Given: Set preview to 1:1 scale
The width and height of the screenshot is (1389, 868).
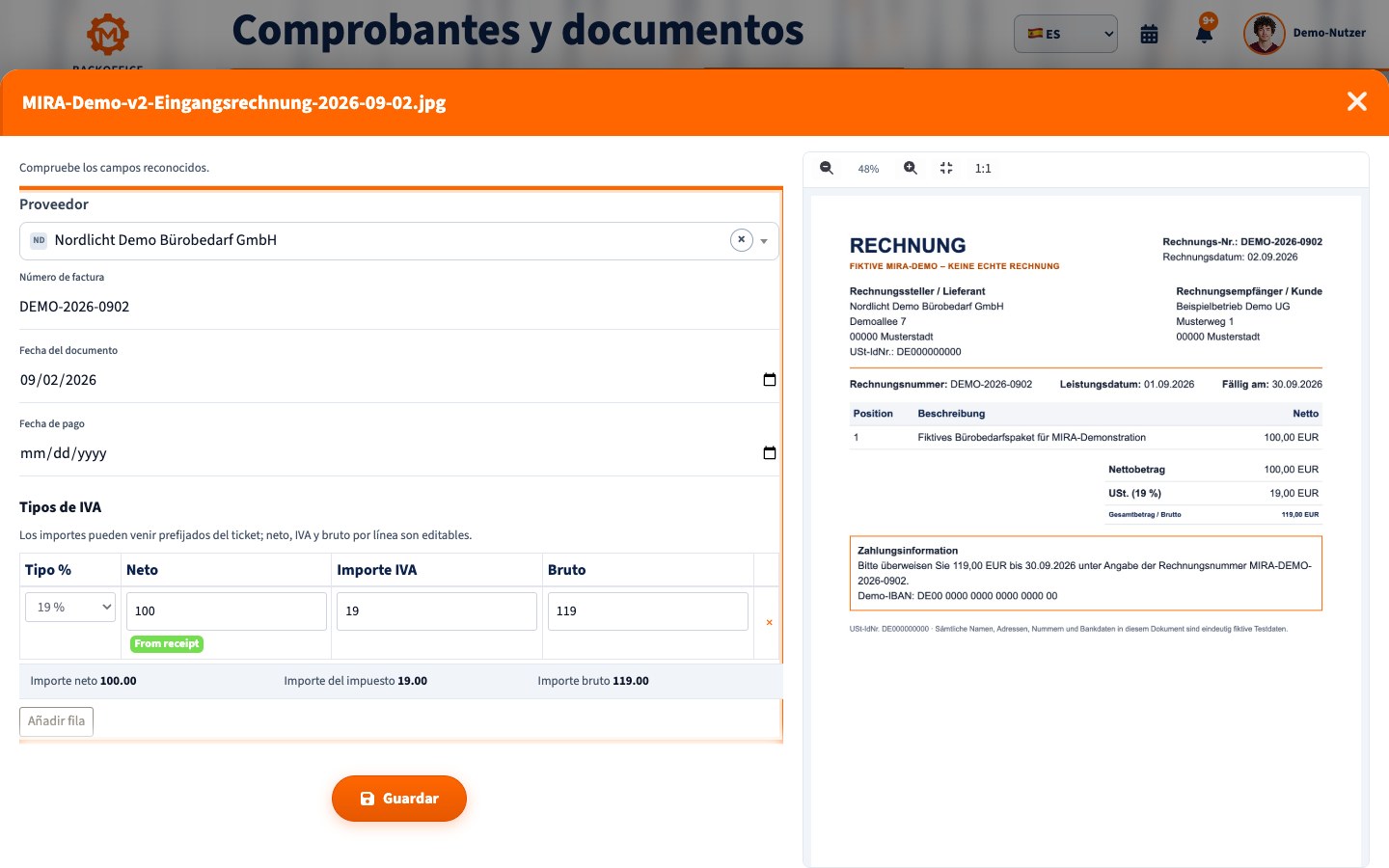Looking at the screenshot, I should (983, 168).
